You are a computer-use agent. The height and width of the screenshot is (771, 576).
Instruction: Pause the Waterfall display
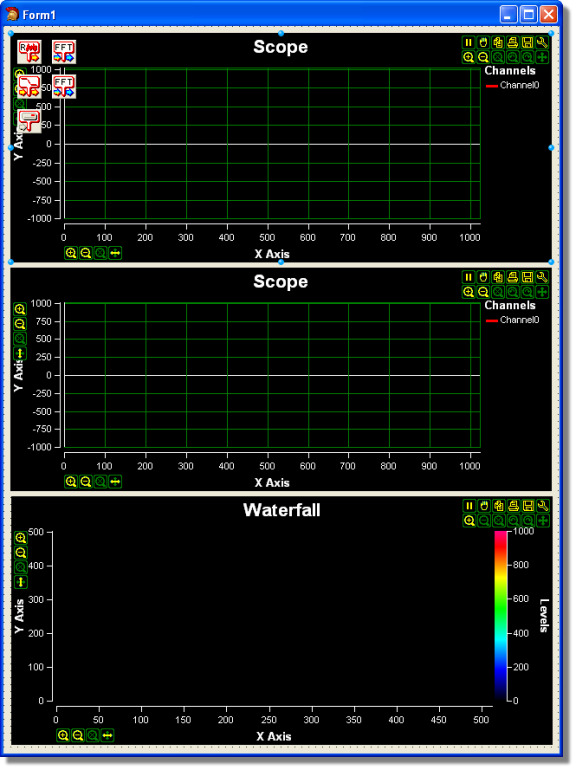pyautogui.click(x=470, y=506)
